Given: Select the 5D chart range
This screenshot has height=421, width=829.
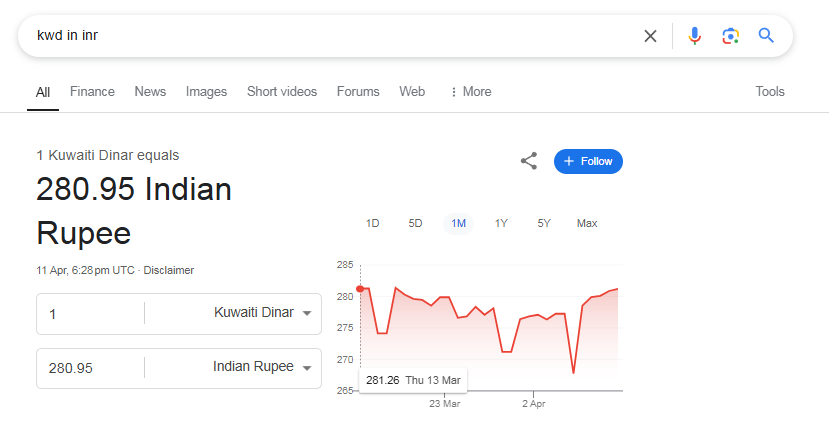Looking at the screenshot, I should pyautogui.click(x=416, y=223).
